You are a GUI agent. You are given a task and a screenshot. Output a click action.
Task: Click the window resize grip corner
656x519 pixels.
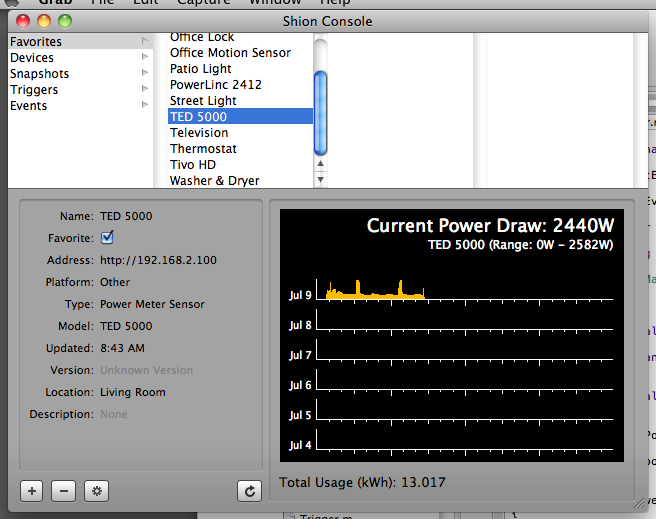pyautogui.click(x=640, y=504)
